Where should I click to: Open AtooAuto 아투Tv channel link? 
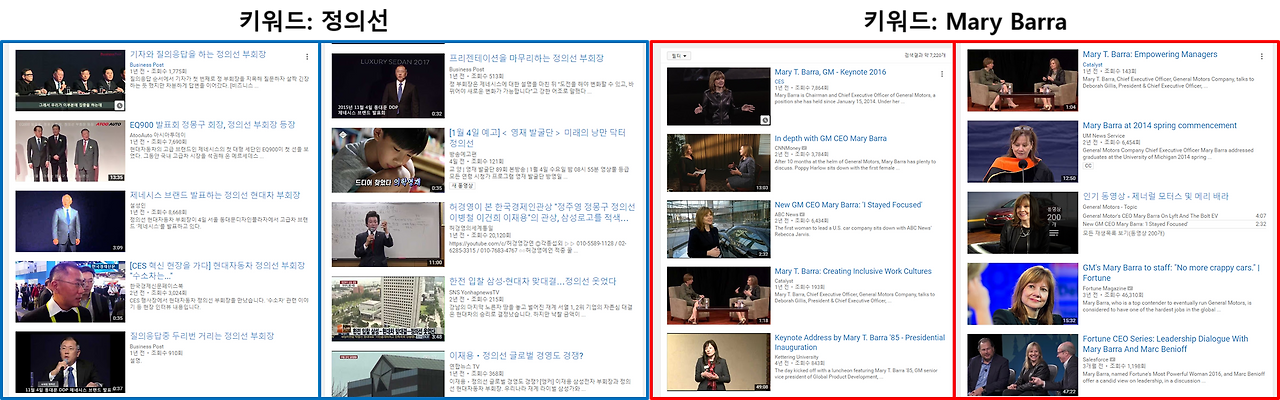click(156, 134)
